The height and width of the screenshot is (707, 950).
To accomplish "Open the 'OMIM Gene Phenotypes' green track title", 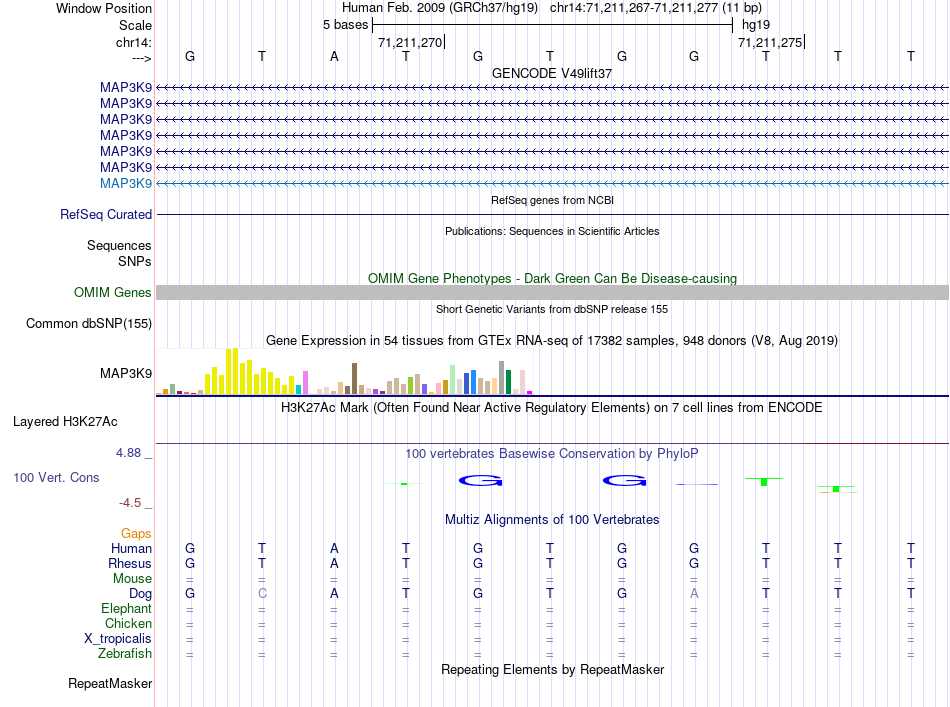I will tap(552, 279).
